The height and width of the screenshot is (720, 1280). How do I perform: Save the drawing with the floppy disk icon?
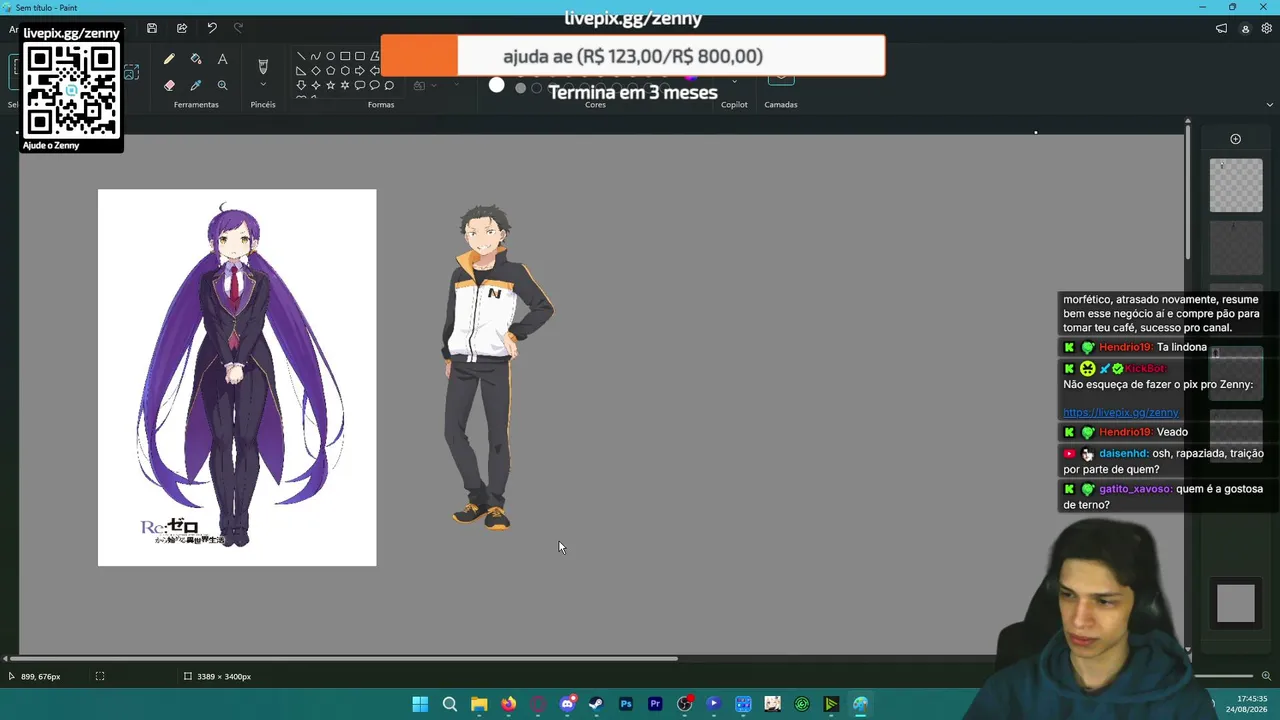tap(152, 28)
